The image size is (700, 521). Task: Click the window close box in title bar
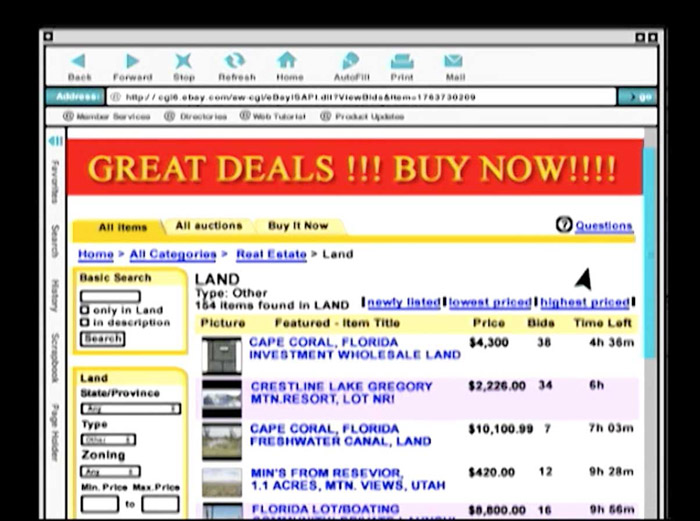(49, 37)
